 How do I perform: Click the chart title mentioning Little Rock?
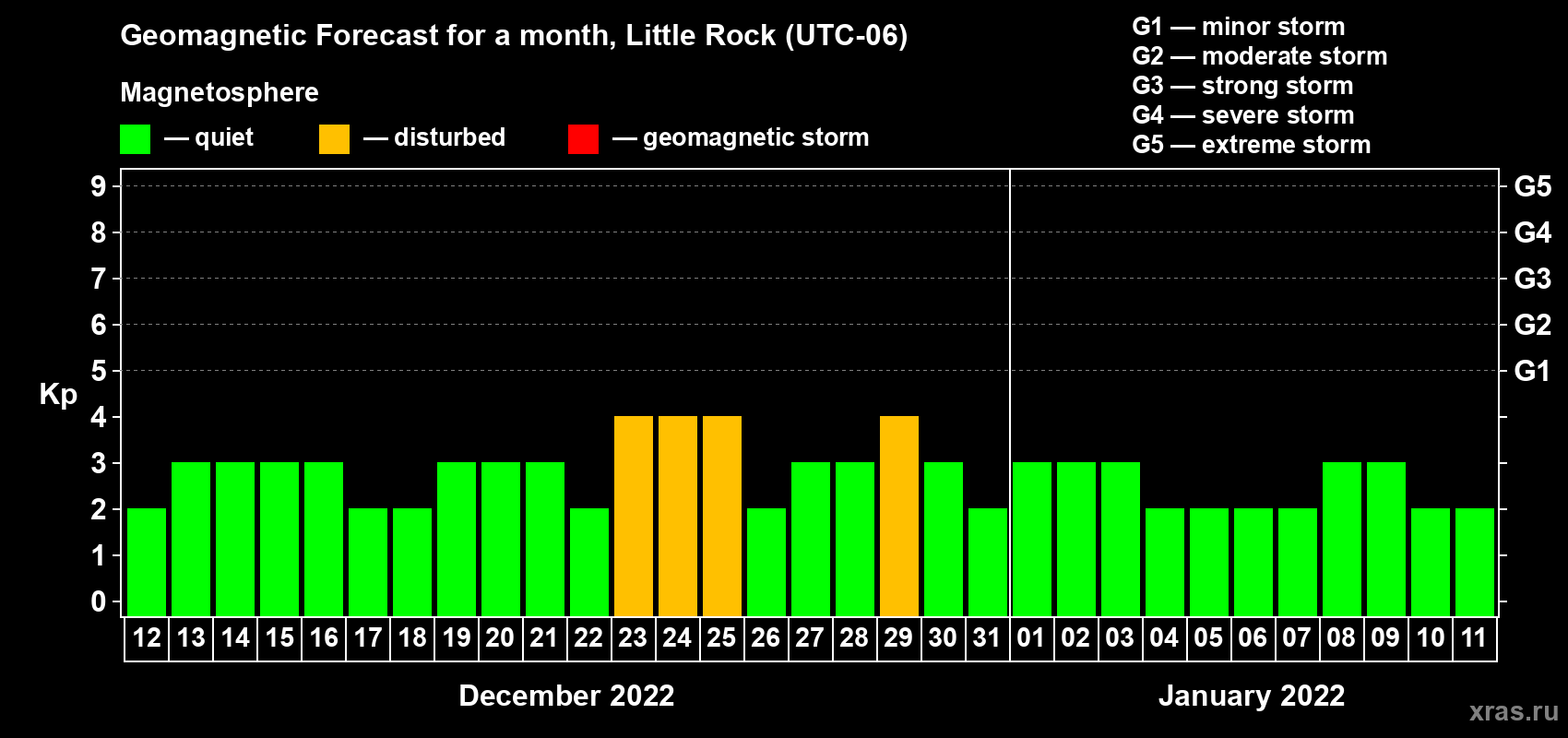pos(514,36)
